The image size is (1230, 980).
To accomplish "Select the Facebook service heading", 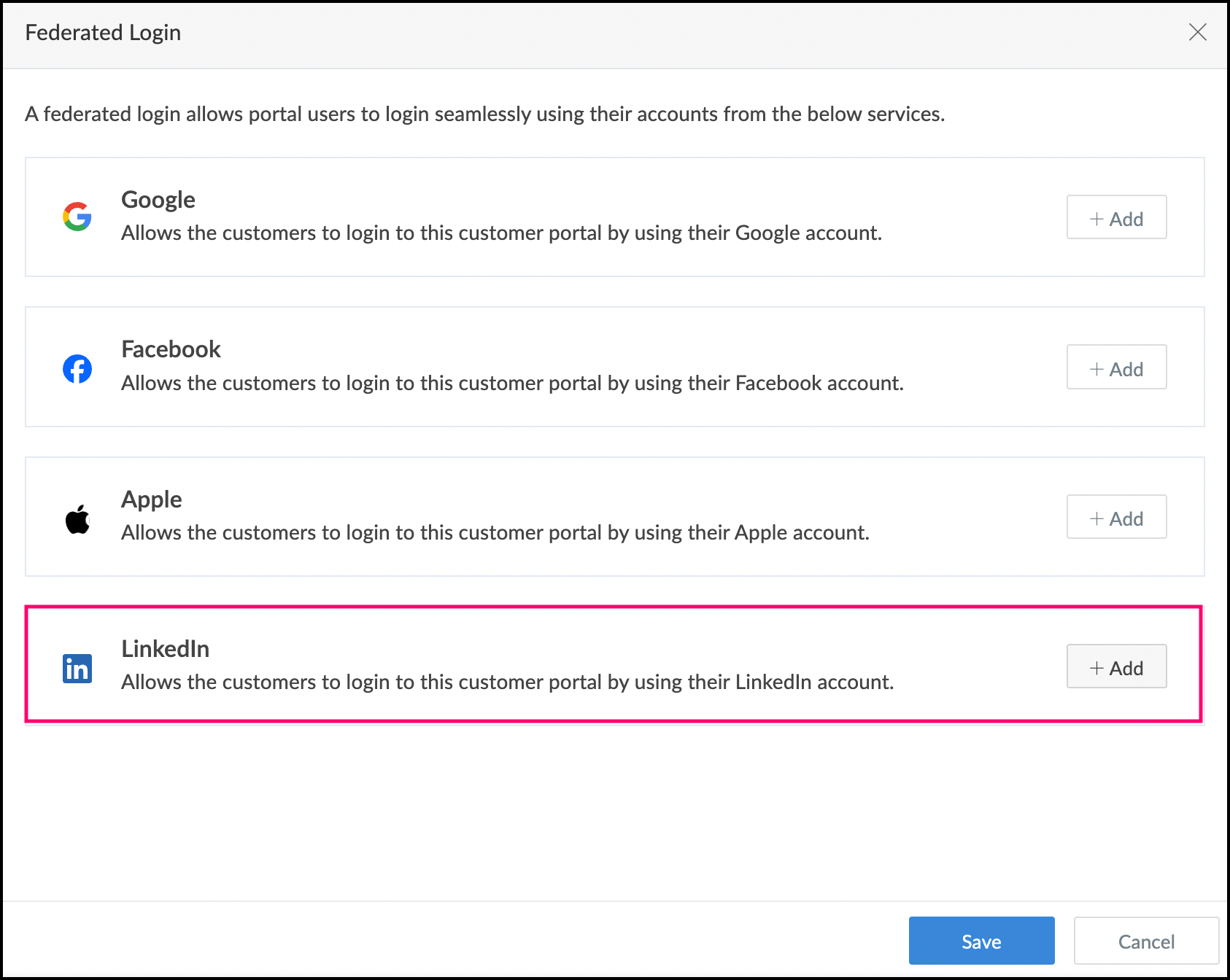I will 171,349.
